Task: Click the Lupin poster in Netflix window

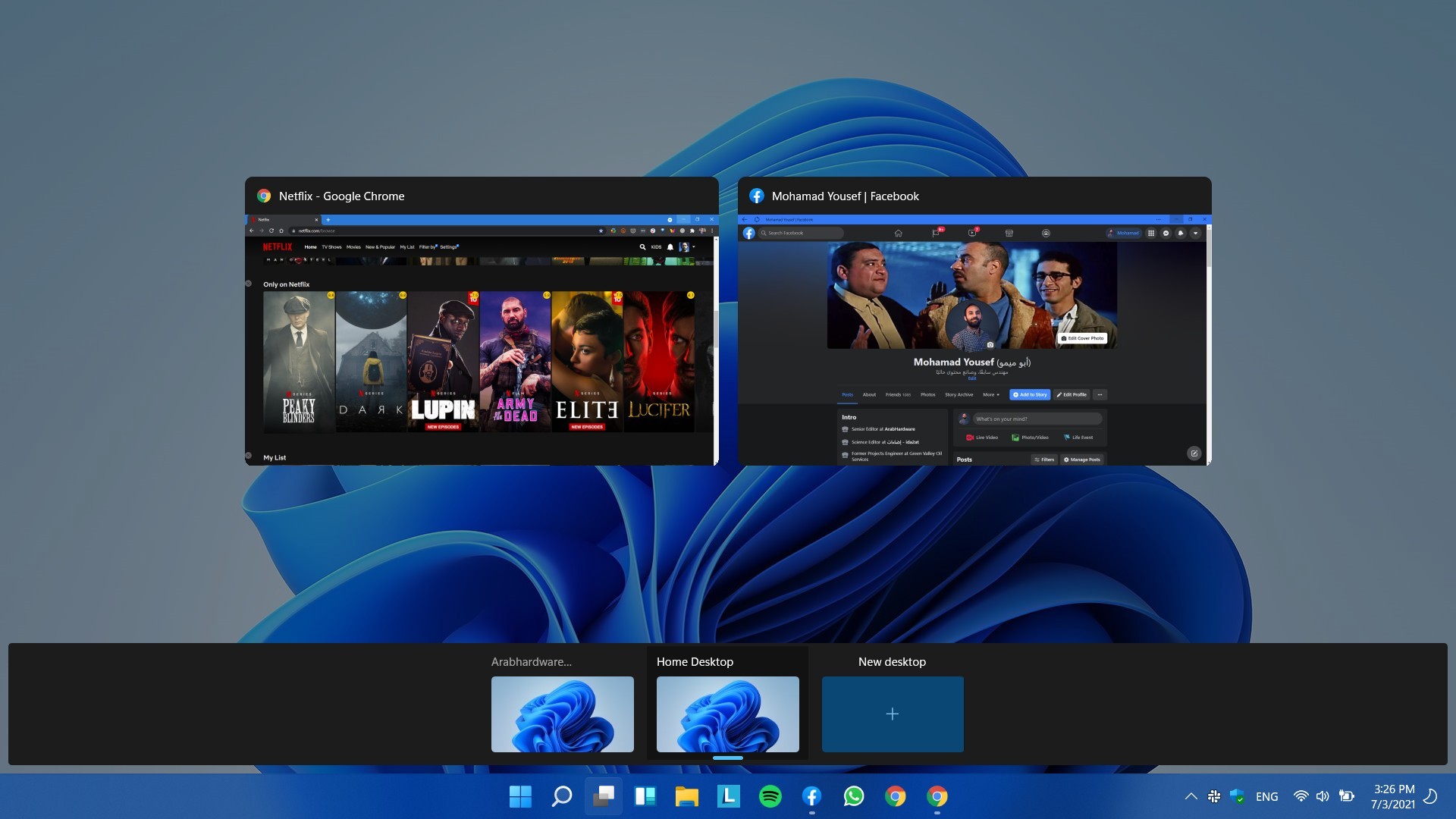Action: click(x=443, y=362)
